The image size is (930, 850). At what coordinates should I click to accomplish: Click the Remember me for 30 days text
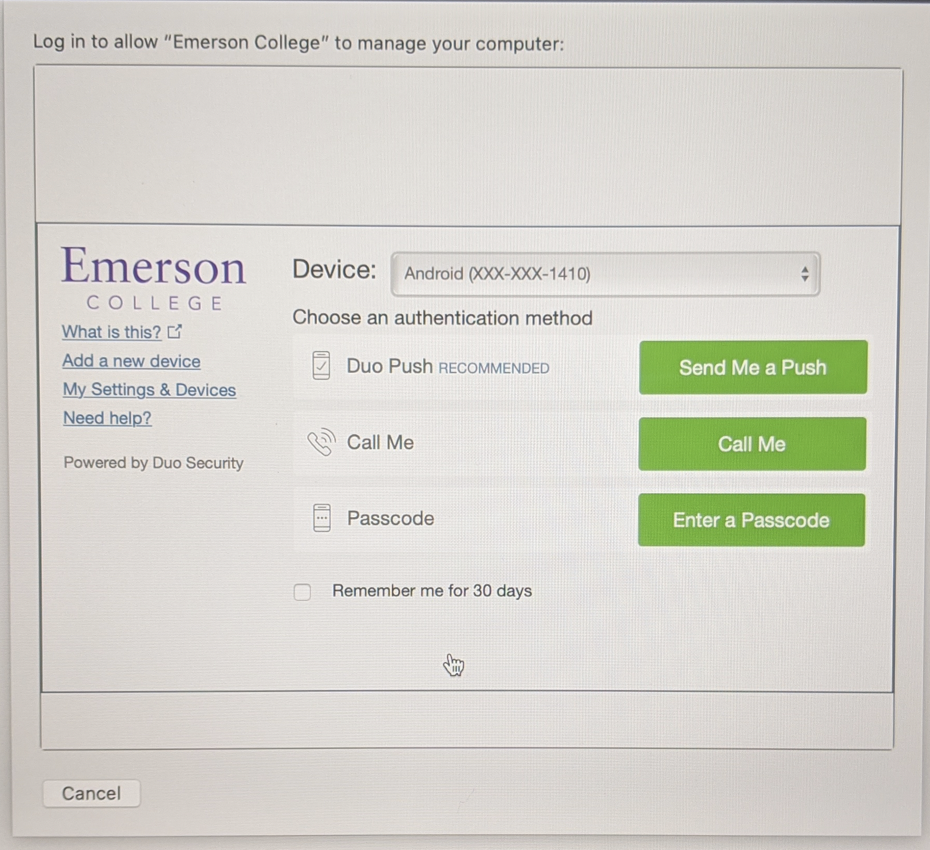(x=432, y=591)
